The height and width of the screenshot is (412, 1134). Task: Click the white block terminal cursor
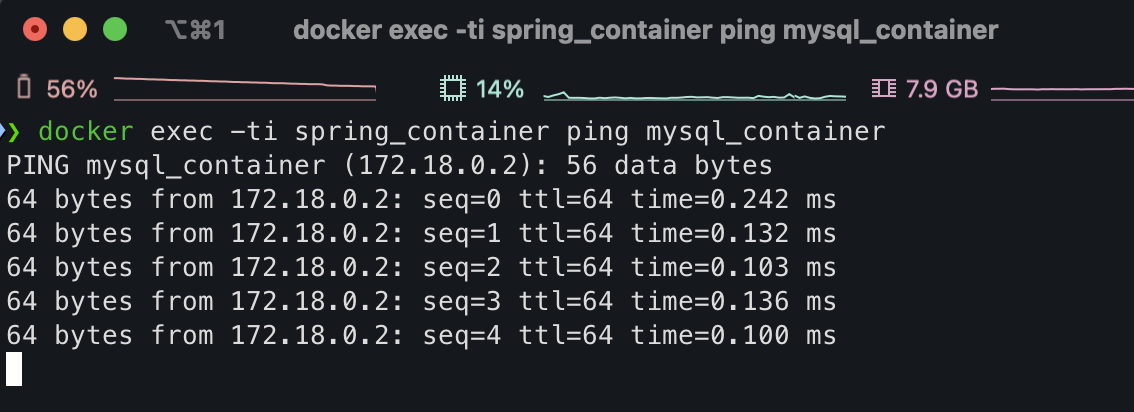14,369
